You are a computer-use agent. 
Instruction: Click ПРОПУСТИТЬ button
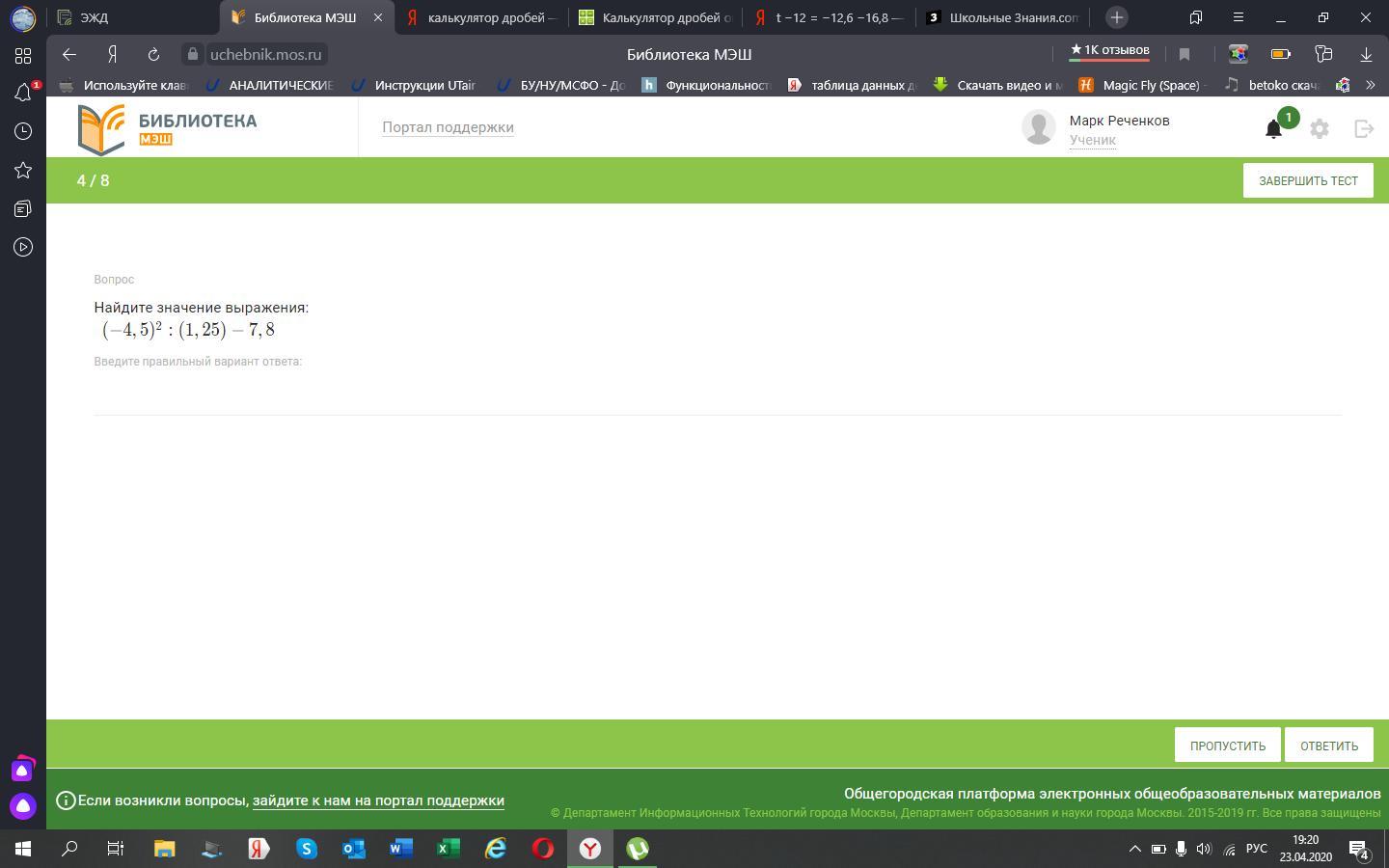1227,746
